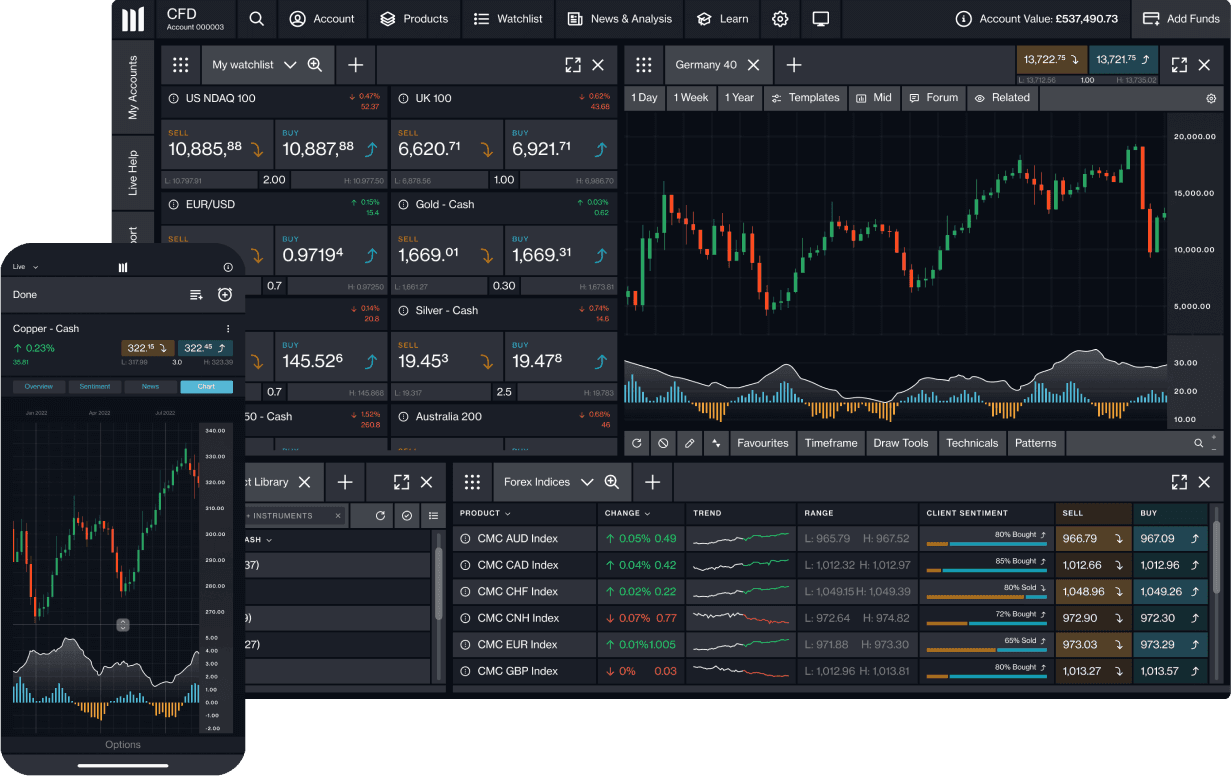
Task: Open the News & Analysis section
Action: click(x=619, y=18)
